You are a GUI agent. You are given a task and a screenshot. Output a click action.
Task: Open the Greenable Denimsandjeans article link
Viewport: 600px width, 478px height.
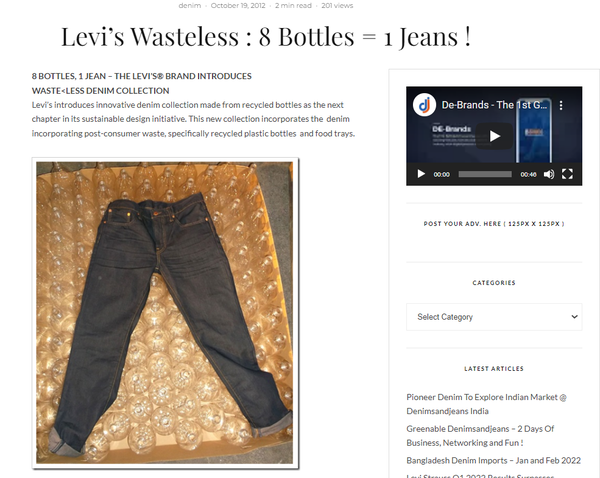(x=480, y=436)
